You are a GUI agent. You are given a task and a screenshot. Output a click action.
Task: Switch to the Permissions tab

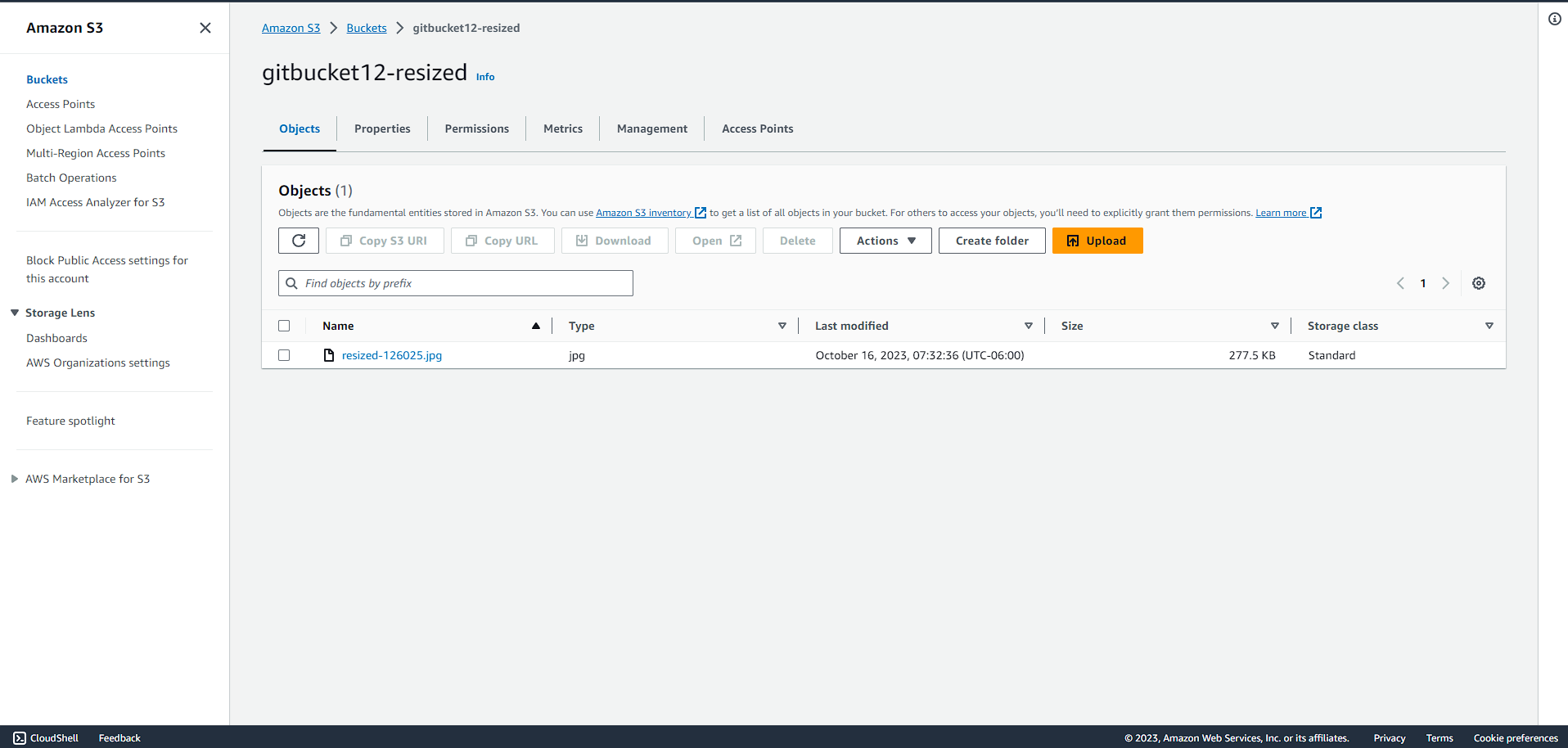coord(477,128)
